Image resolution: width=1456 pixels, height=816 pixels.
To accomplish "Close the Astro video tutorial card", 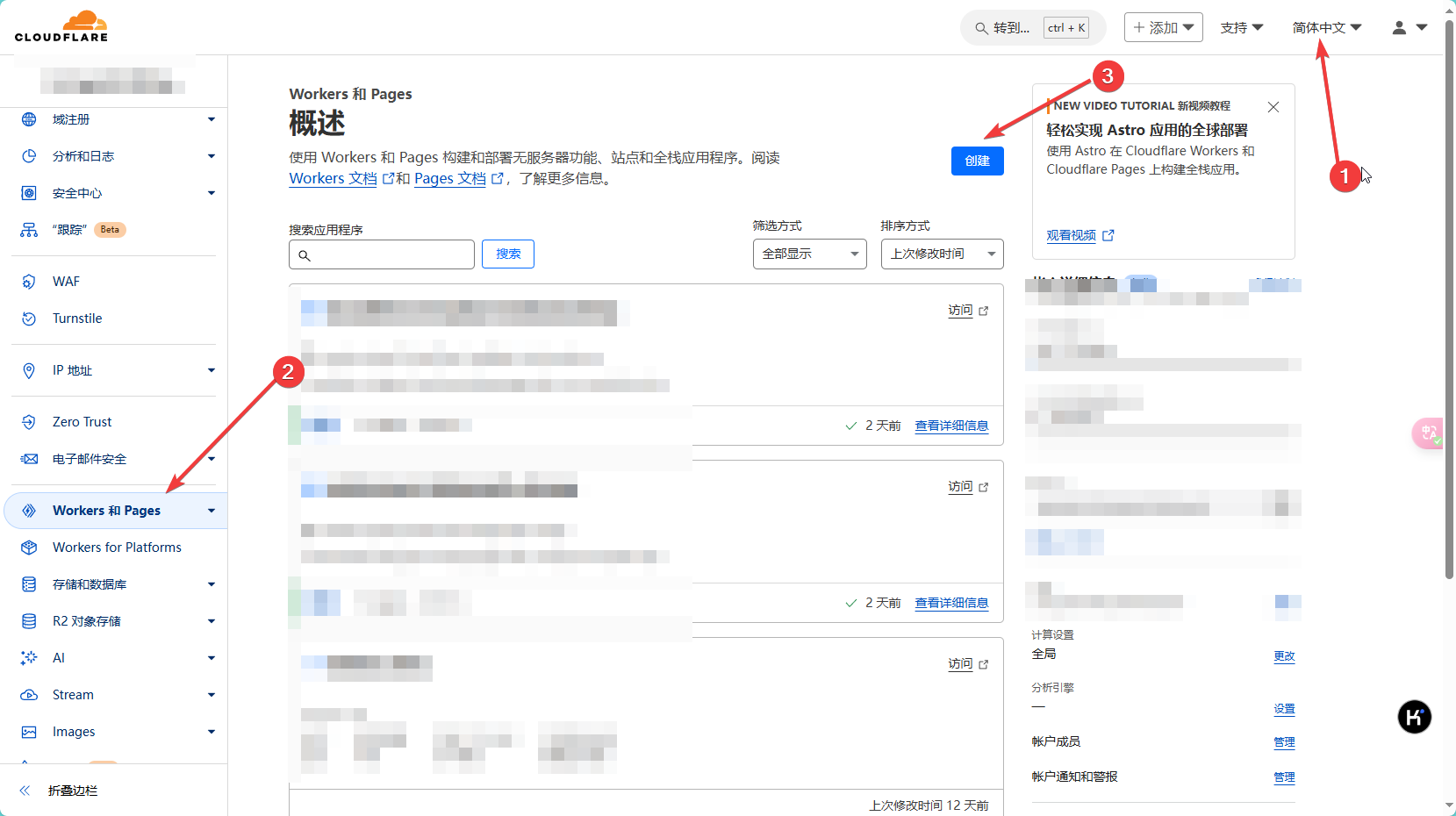I will click(x=1273, y=107).
